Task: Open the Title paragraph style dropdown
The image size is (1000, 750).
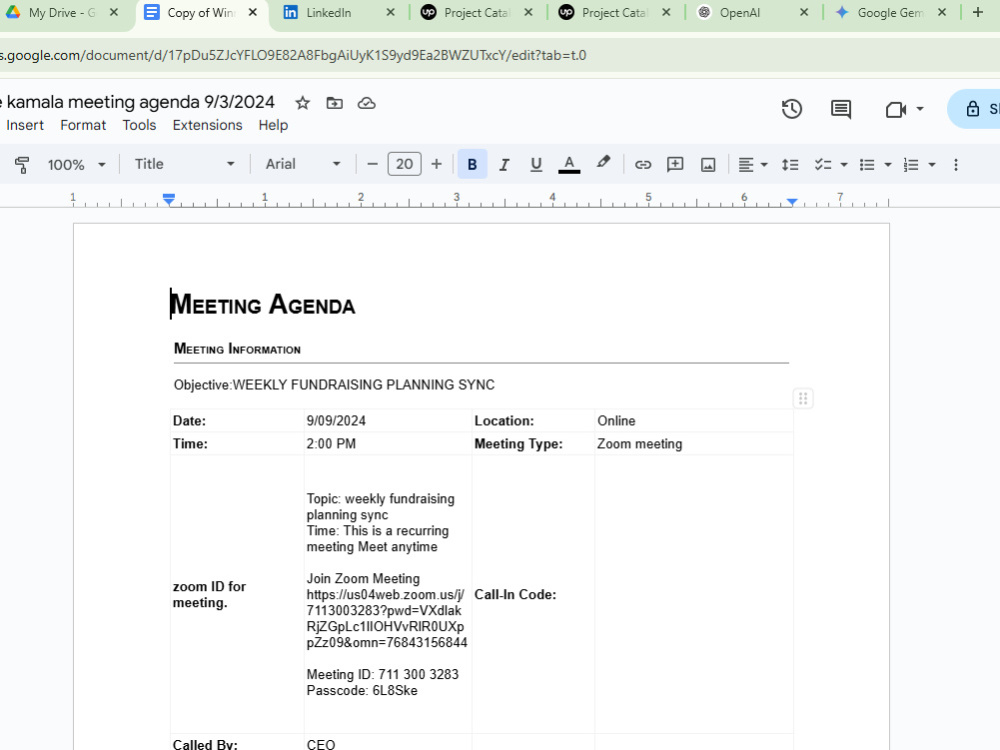Action: point(184,165)
